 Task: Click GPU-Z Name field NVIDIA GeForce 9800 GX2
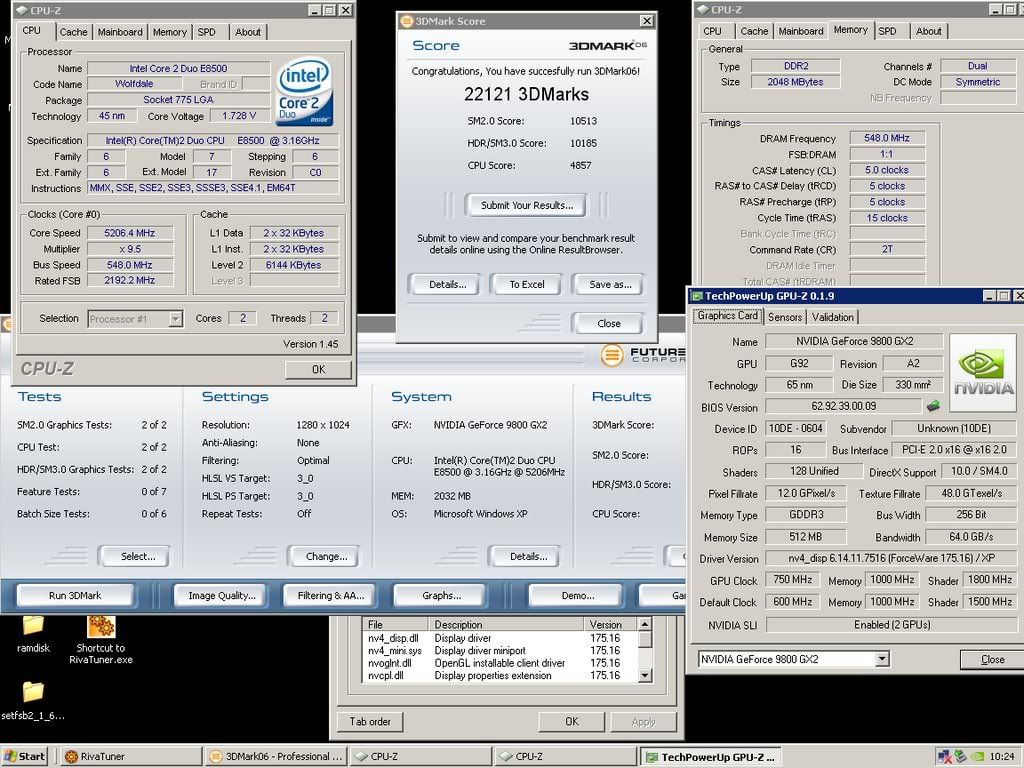(x=854, y=341)
